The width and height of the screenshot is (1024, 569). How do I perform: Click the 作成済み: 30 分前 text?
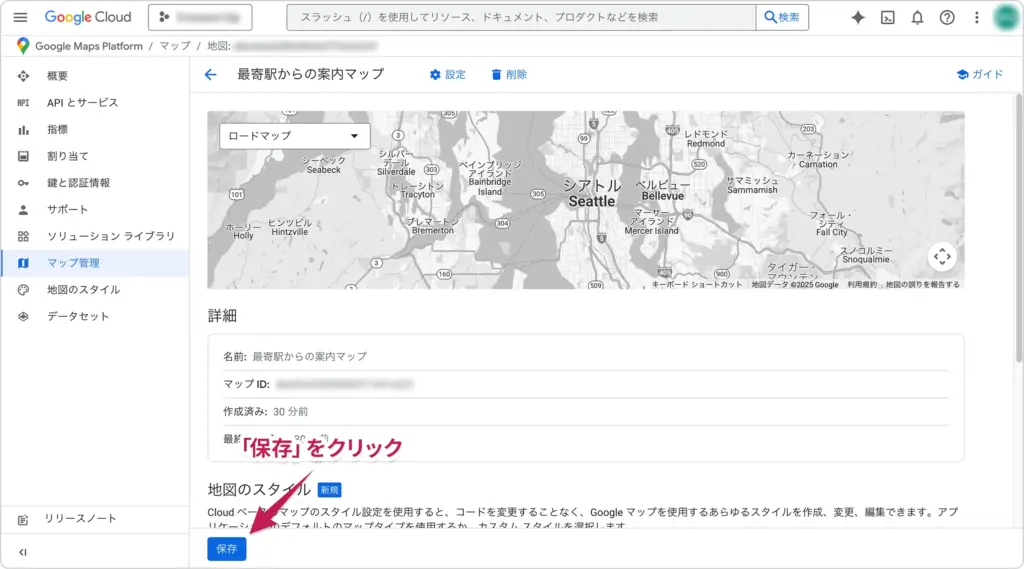tap(265, 412)
